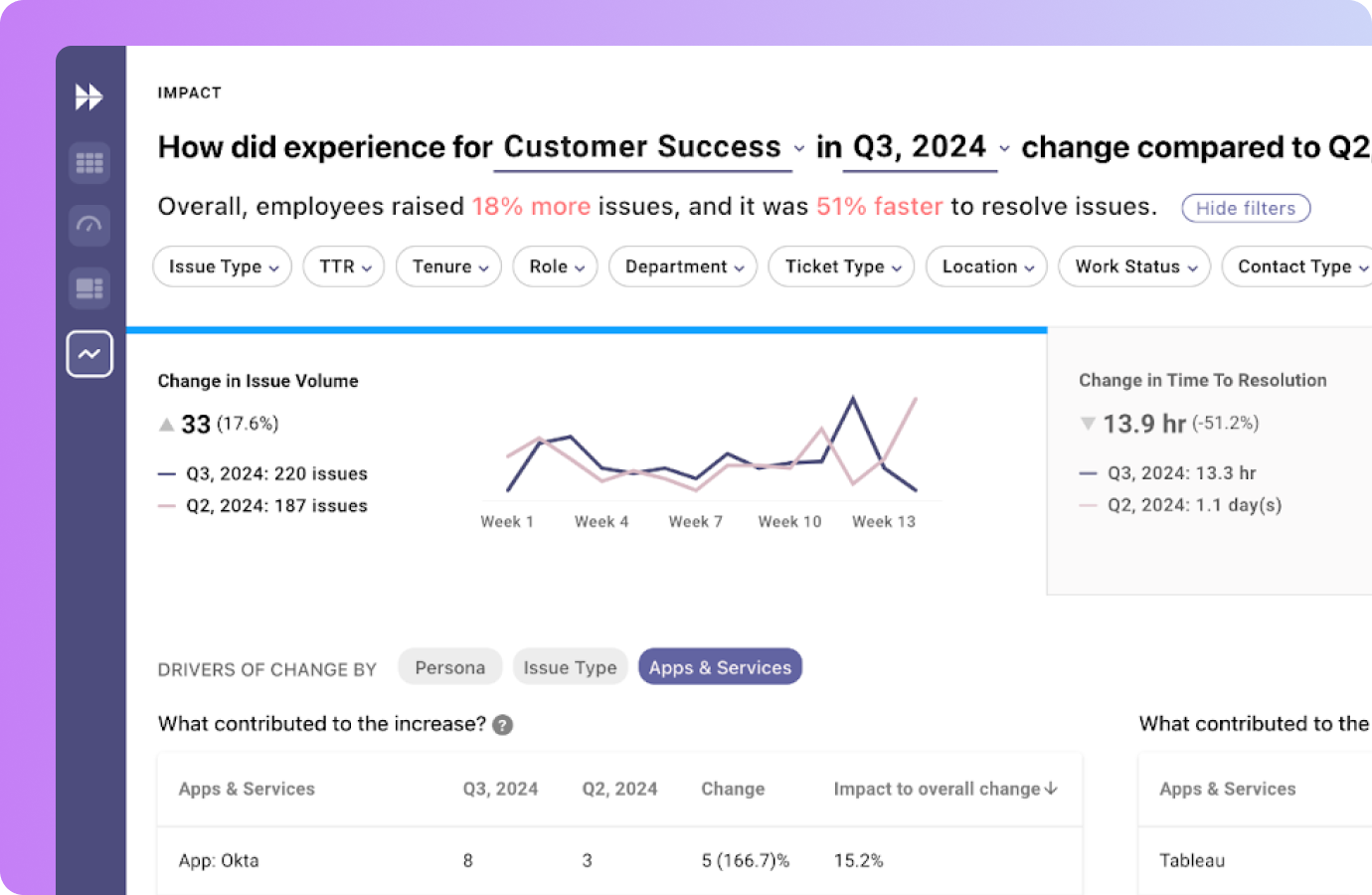This screenshot has width=1372, height=895.
Task: Sort by Impact to overall change arrow
Action: 1052,789
